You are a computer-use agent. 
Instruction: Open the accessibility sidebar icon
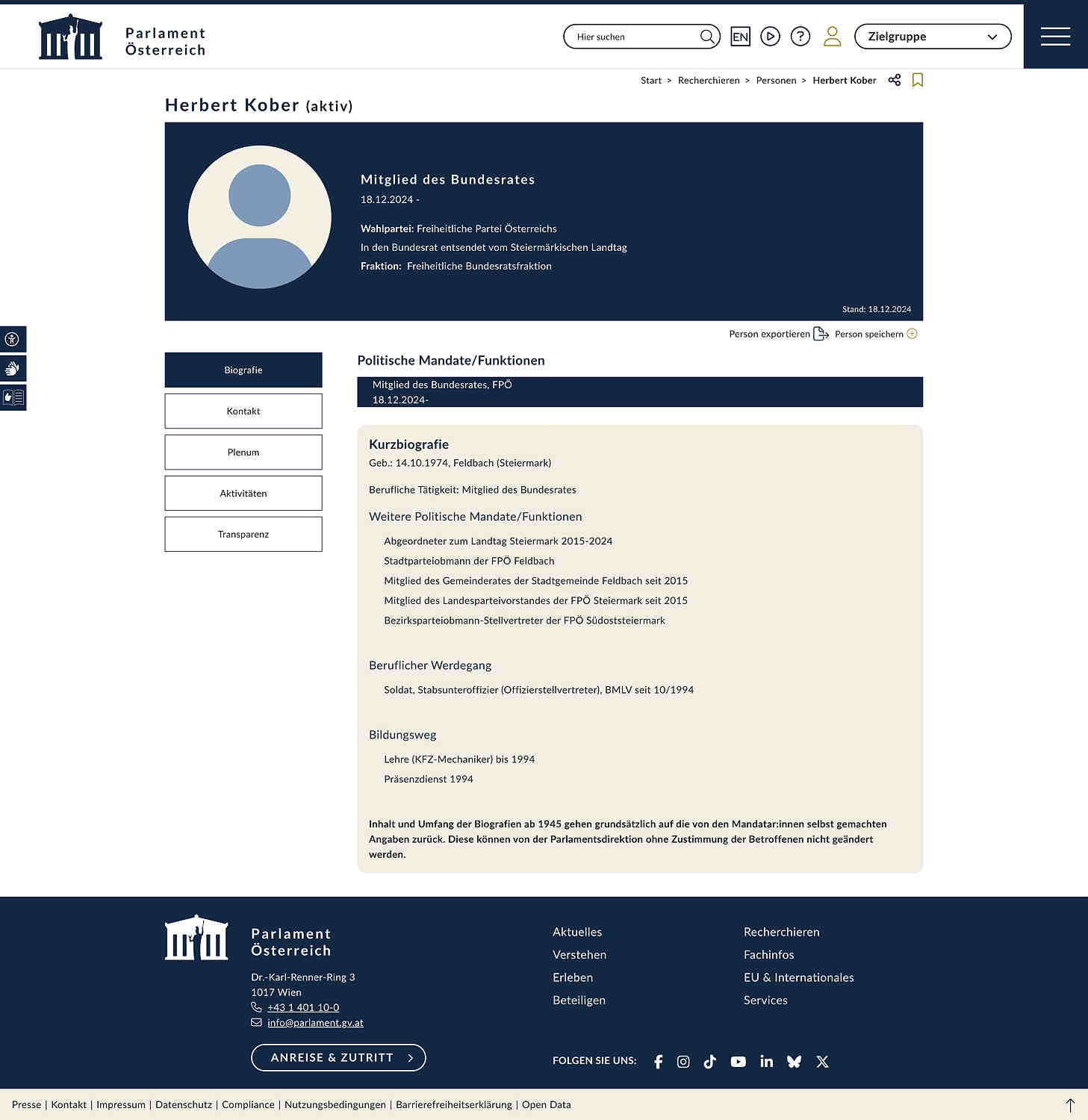(13, 339)
